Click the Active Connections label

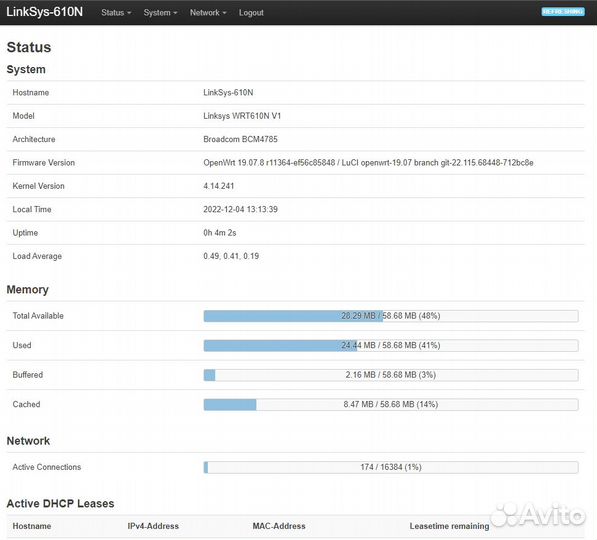[46, 467]
